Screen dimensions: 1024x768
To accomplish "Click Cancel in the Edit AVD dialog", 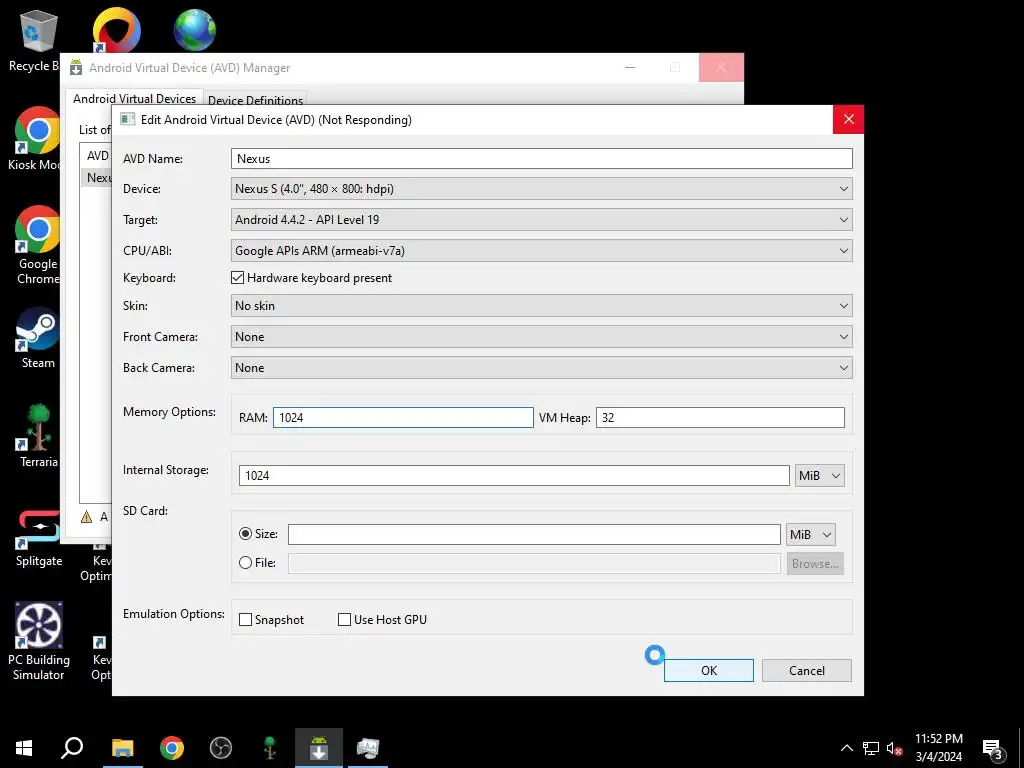I will pyautogui.click(x=807, y=671).
